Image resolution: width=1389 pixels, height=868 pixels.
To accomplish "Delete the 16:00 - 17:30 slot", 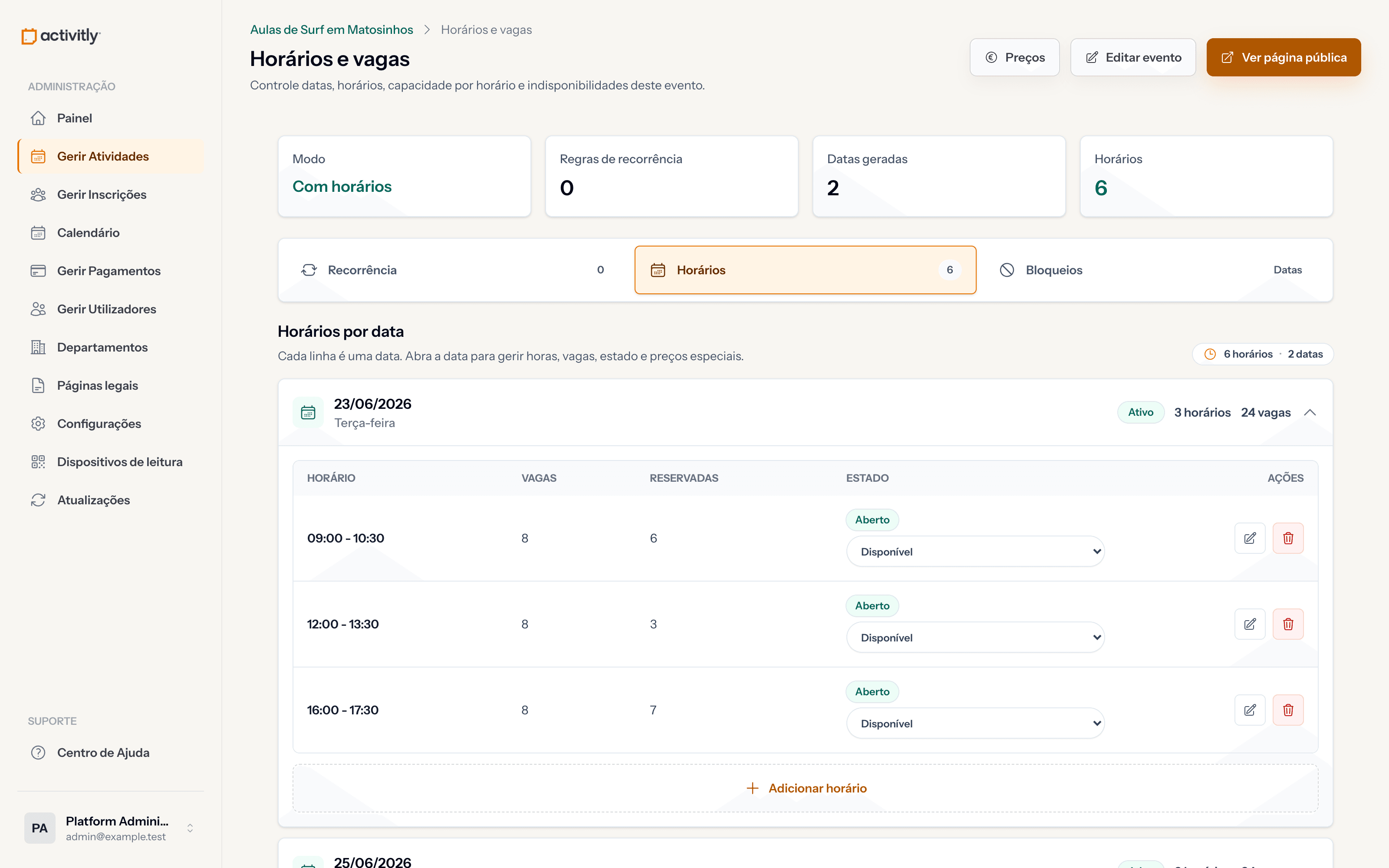I will pyautogui.click(x=1288, y=710).
